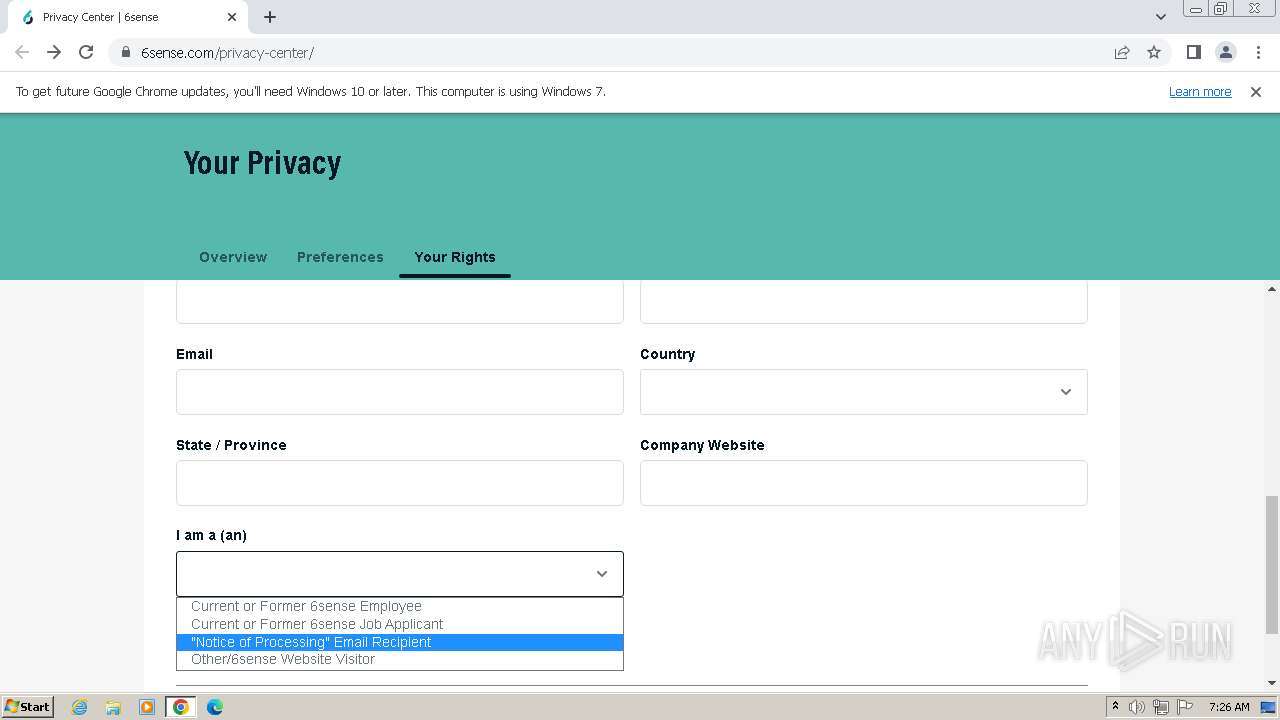Click the site padlock icon in address bar

pos(126,52)
